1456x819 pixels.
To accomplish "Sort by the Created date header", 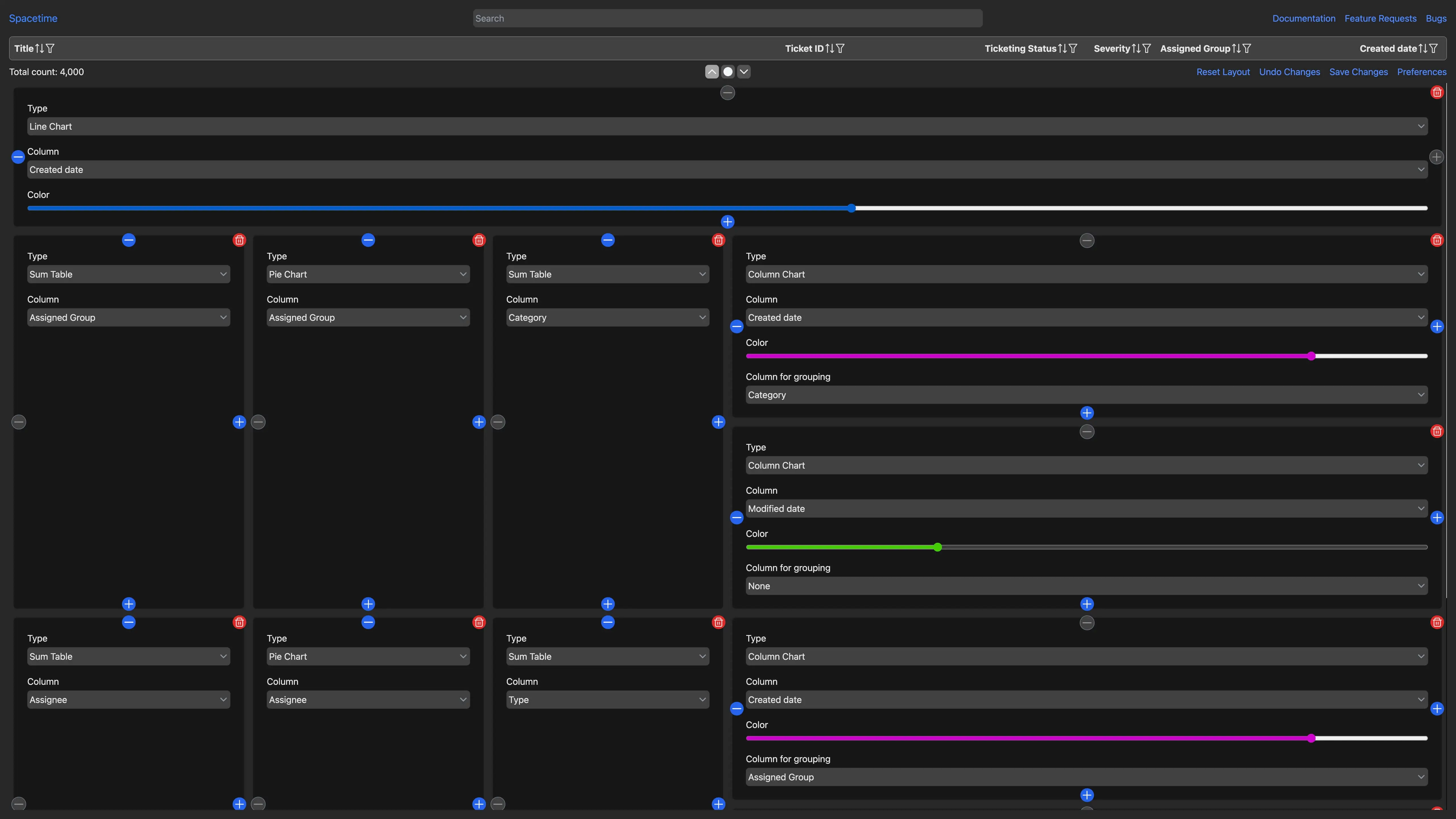I will pos(1423,49).
